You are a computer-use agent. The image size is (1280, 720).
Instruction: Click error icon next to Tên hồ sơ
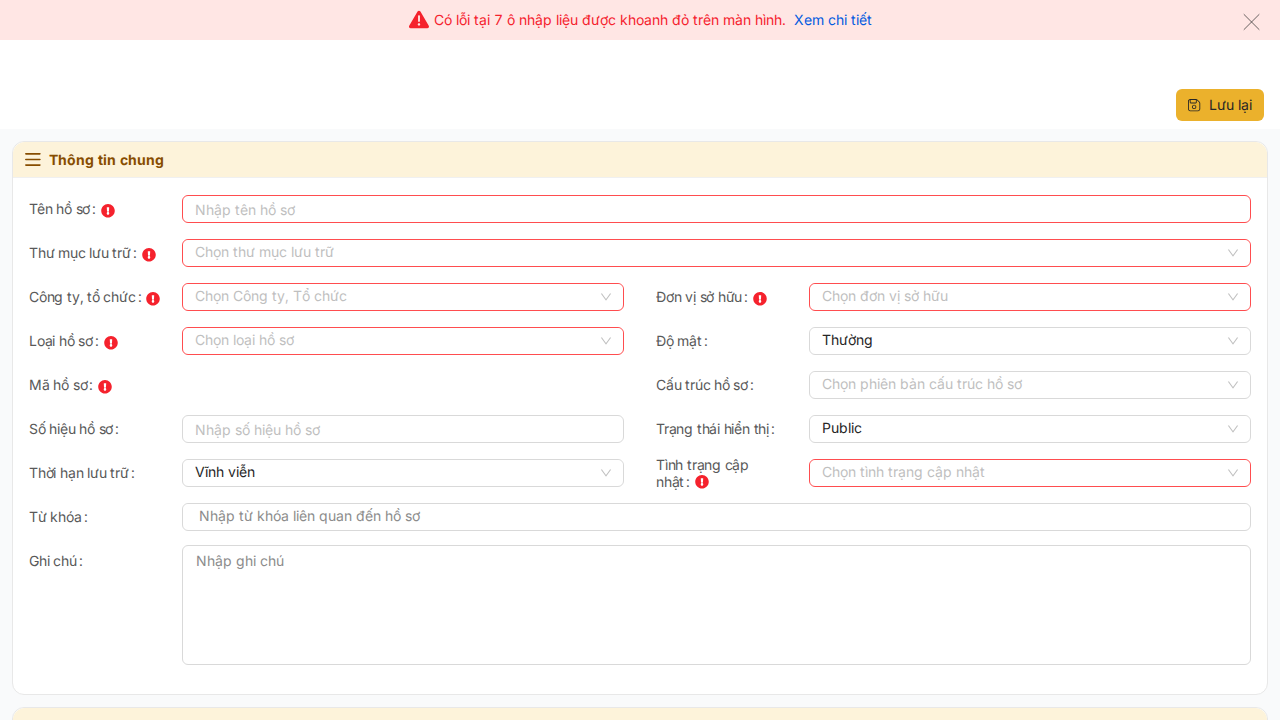[108, 211]
